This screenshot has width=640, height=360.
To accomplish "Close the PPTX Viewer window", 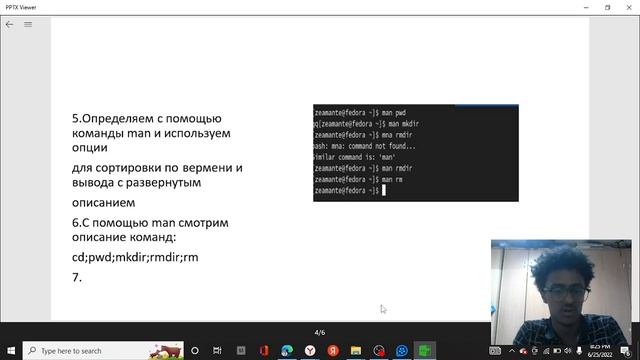I will [629, 7].
